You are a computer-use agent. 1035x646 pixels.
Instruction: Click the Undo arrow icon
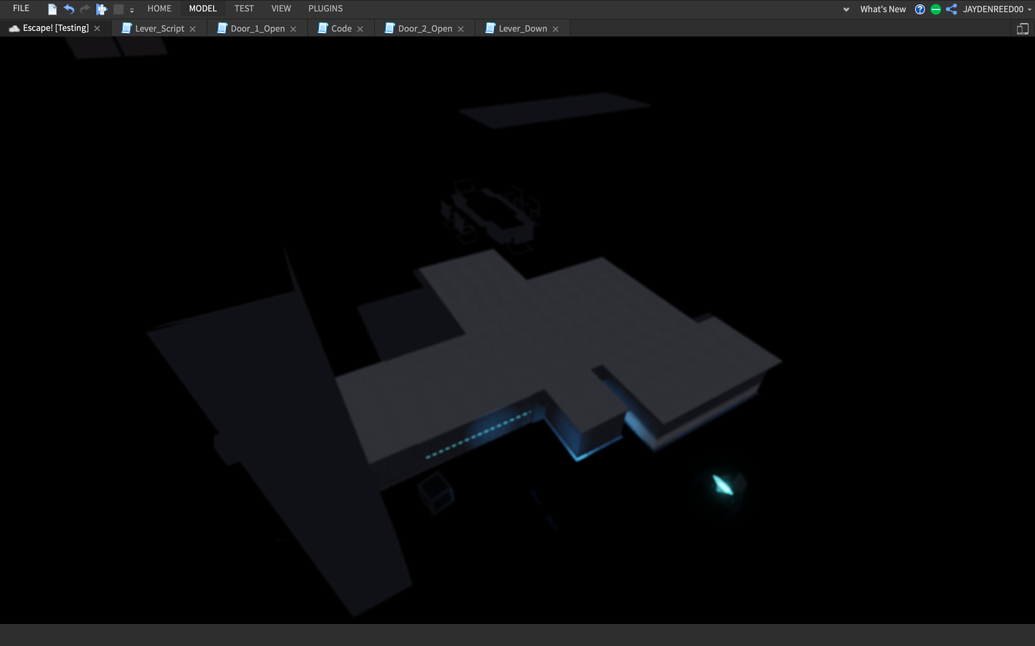67,8
